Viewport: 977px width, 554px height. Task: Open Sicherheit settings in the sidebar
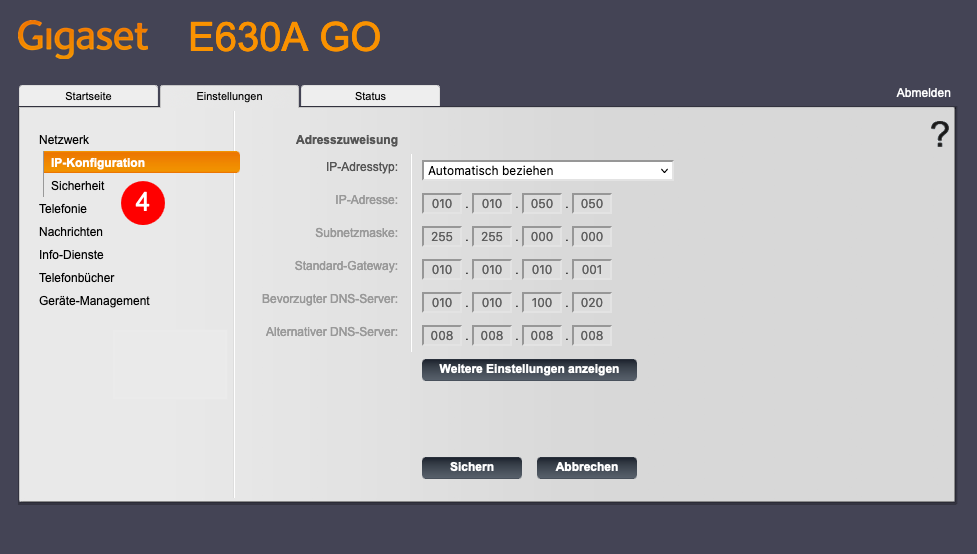(x=77, y=186)
